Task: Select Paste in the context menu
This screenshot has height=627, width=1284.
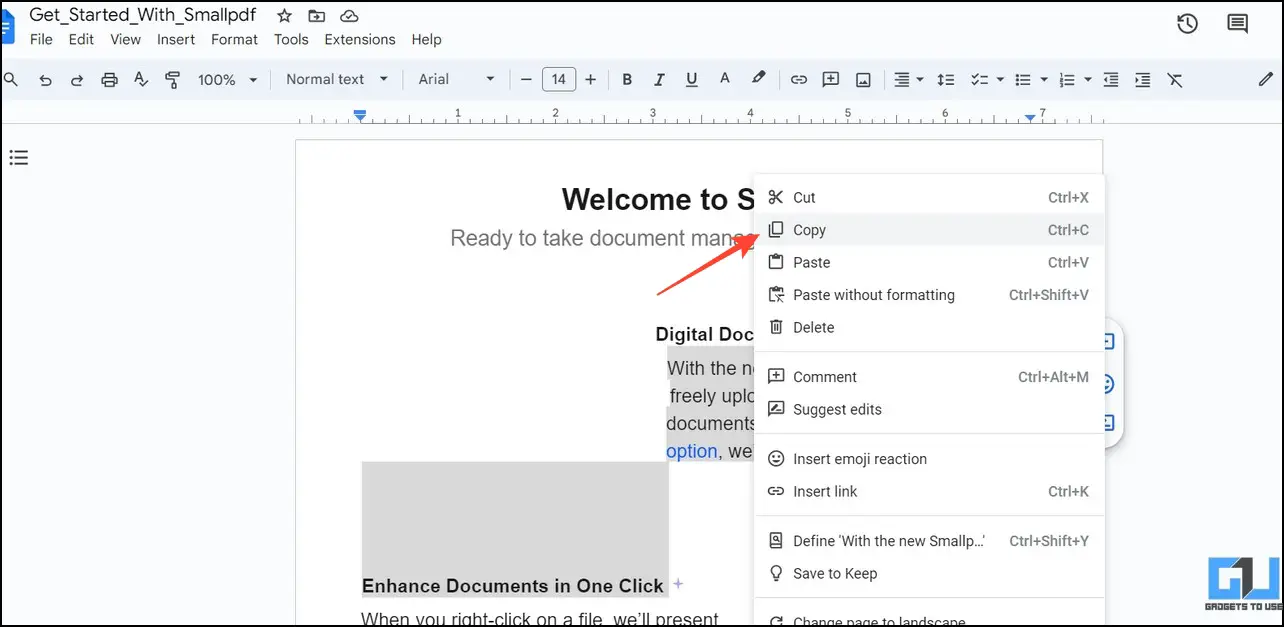Action: pyautogui.click(x=929, y=263)
